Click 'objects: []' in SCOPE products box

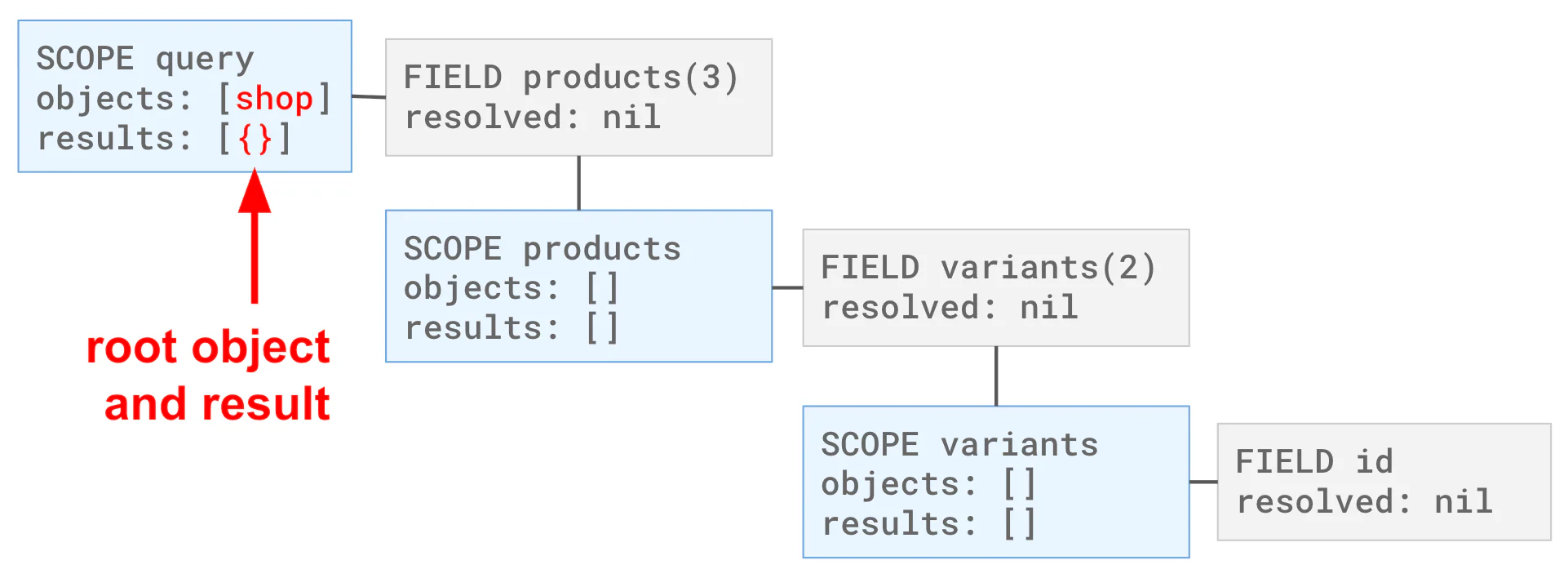512,288
